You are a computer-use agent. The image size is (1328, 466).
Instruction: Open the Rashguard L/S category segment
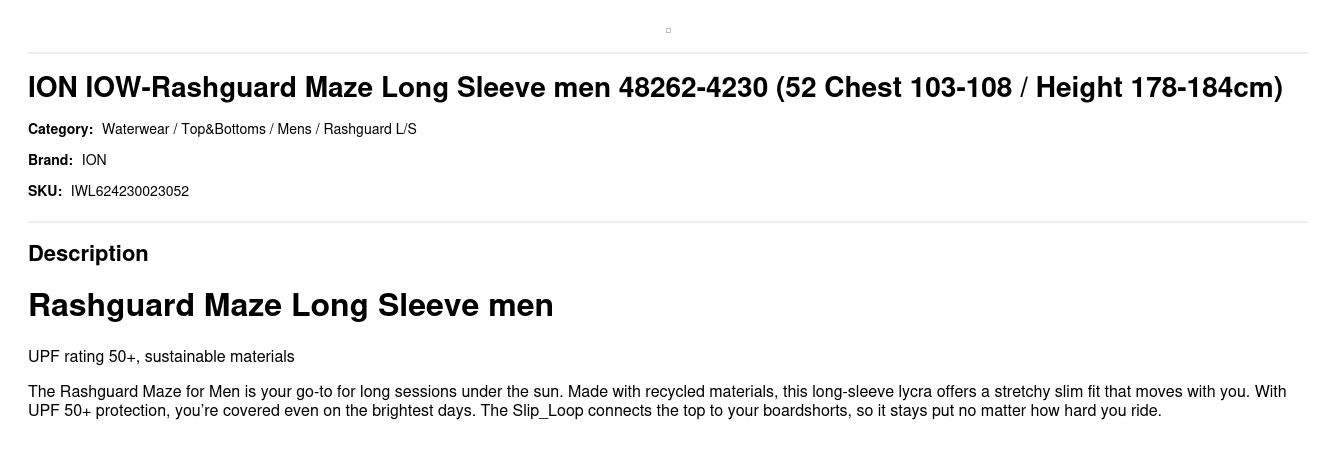point(370,129)
